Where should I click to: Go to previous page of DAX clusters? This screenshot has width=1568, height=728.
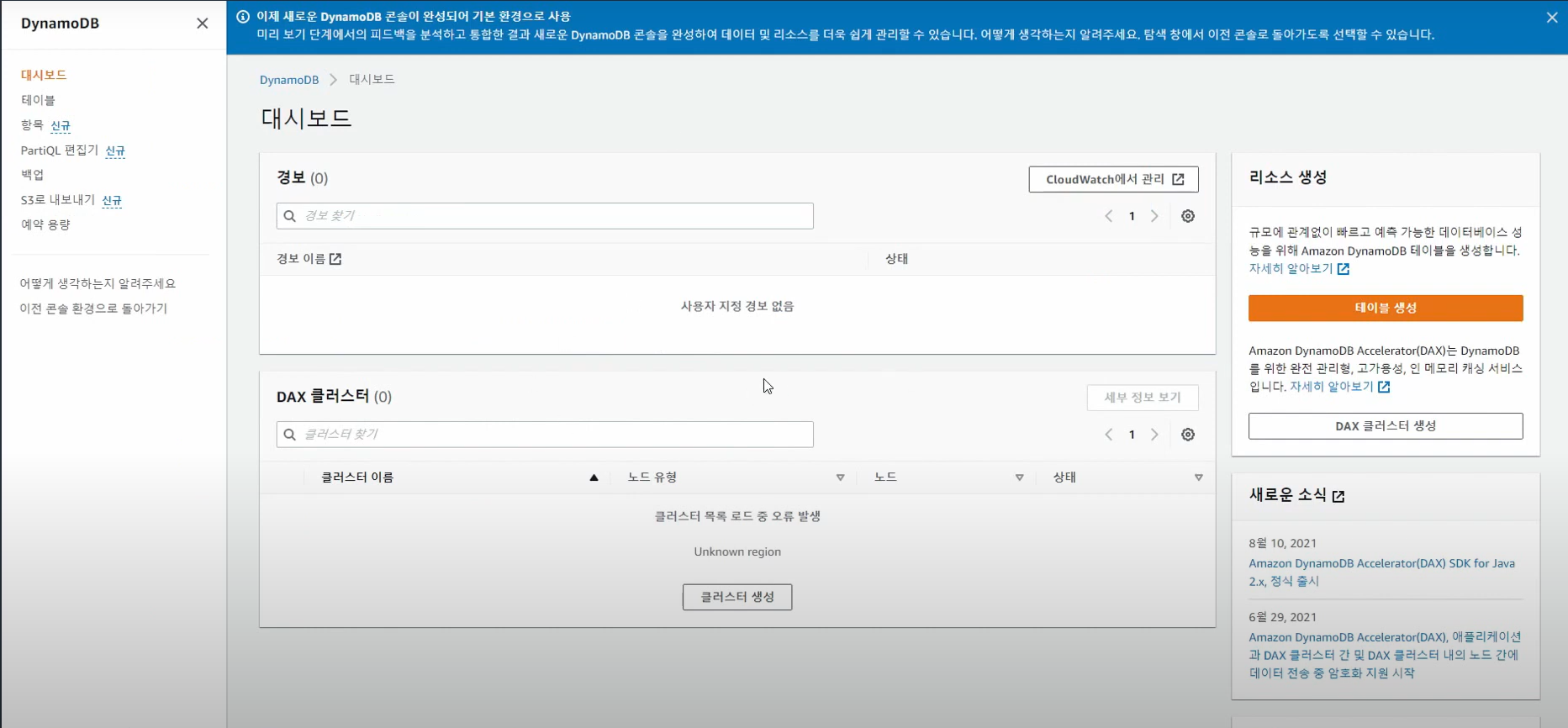pos(1108,435)
